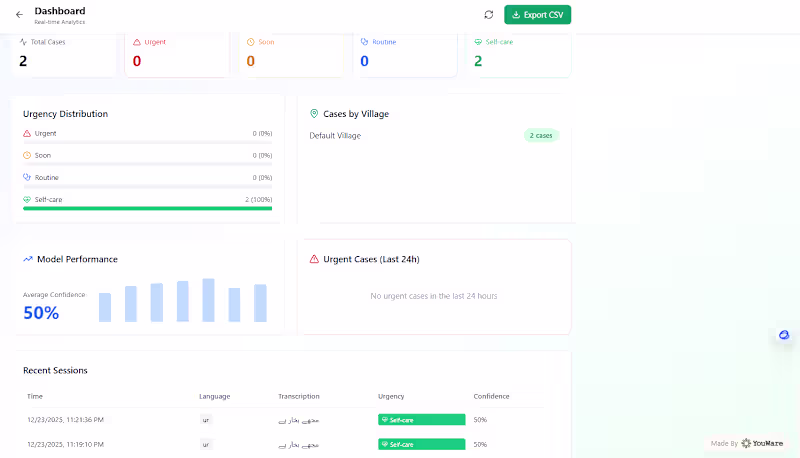800x458 pixels.
Task: Click the No urgent cases message
Action: 434,296
